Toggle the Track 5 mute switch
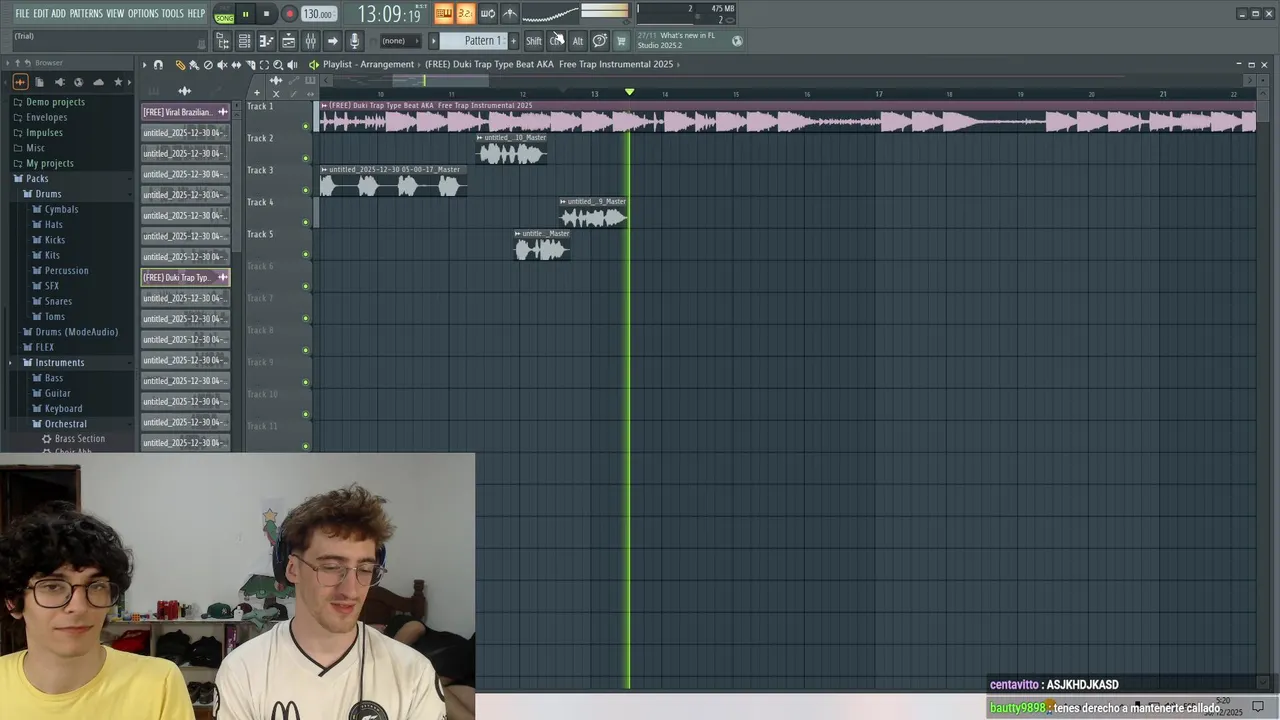 [306, 254]
